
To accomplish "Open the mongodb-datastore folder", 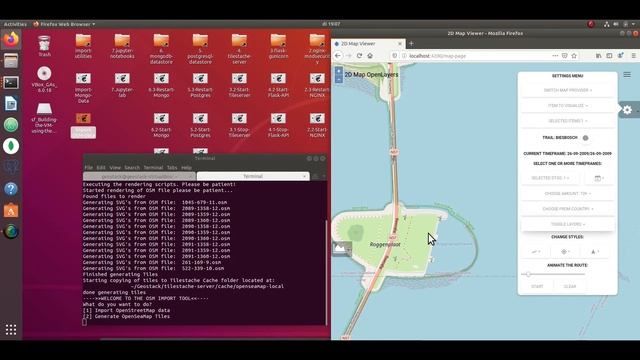I will [161, 49].
